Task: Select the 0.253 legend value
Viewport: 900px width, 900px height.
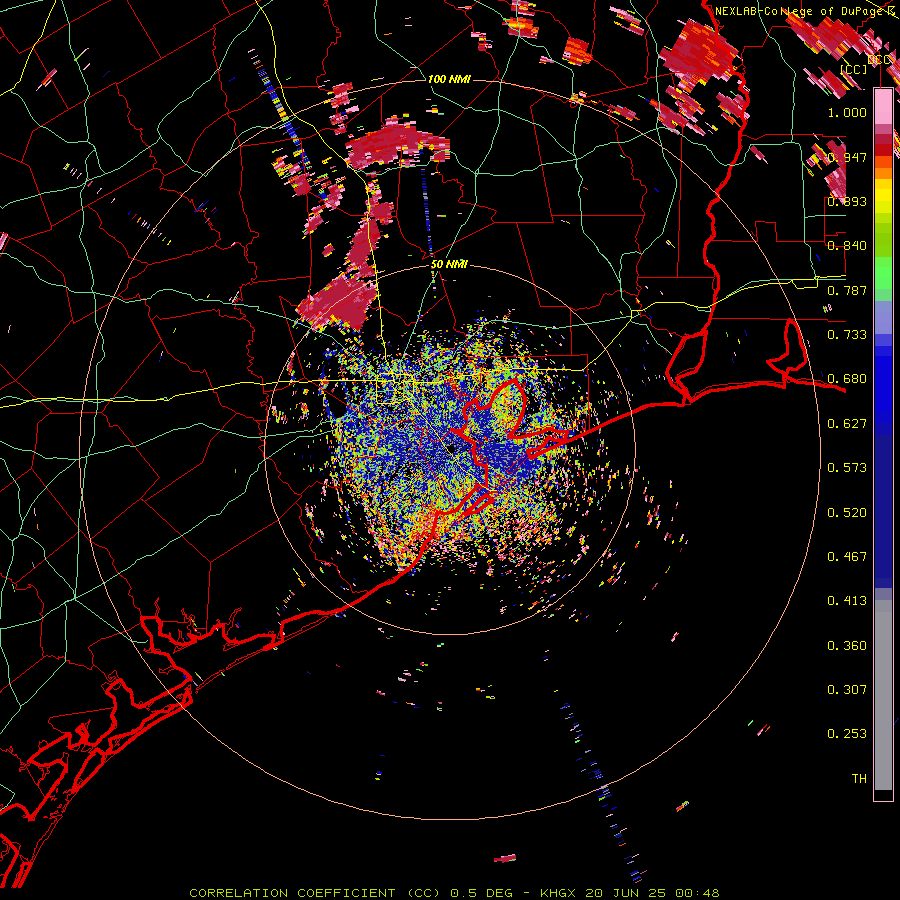Action: click(847, 734)
